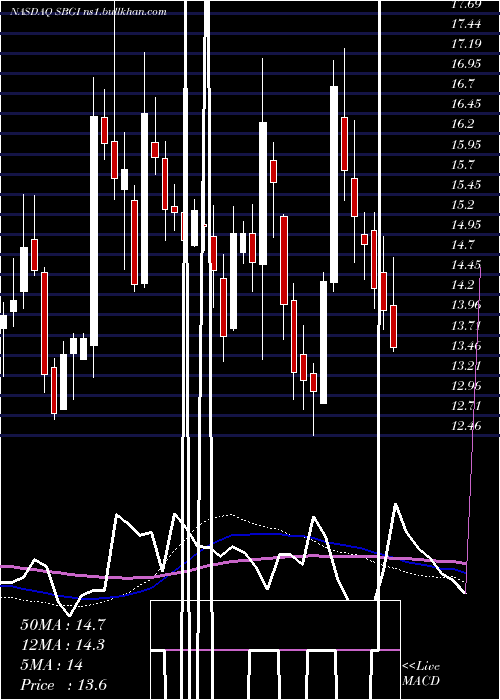This screenshot has width=500, height=700.
Task: Click the 15.45 price axis label
Action: 466,185
